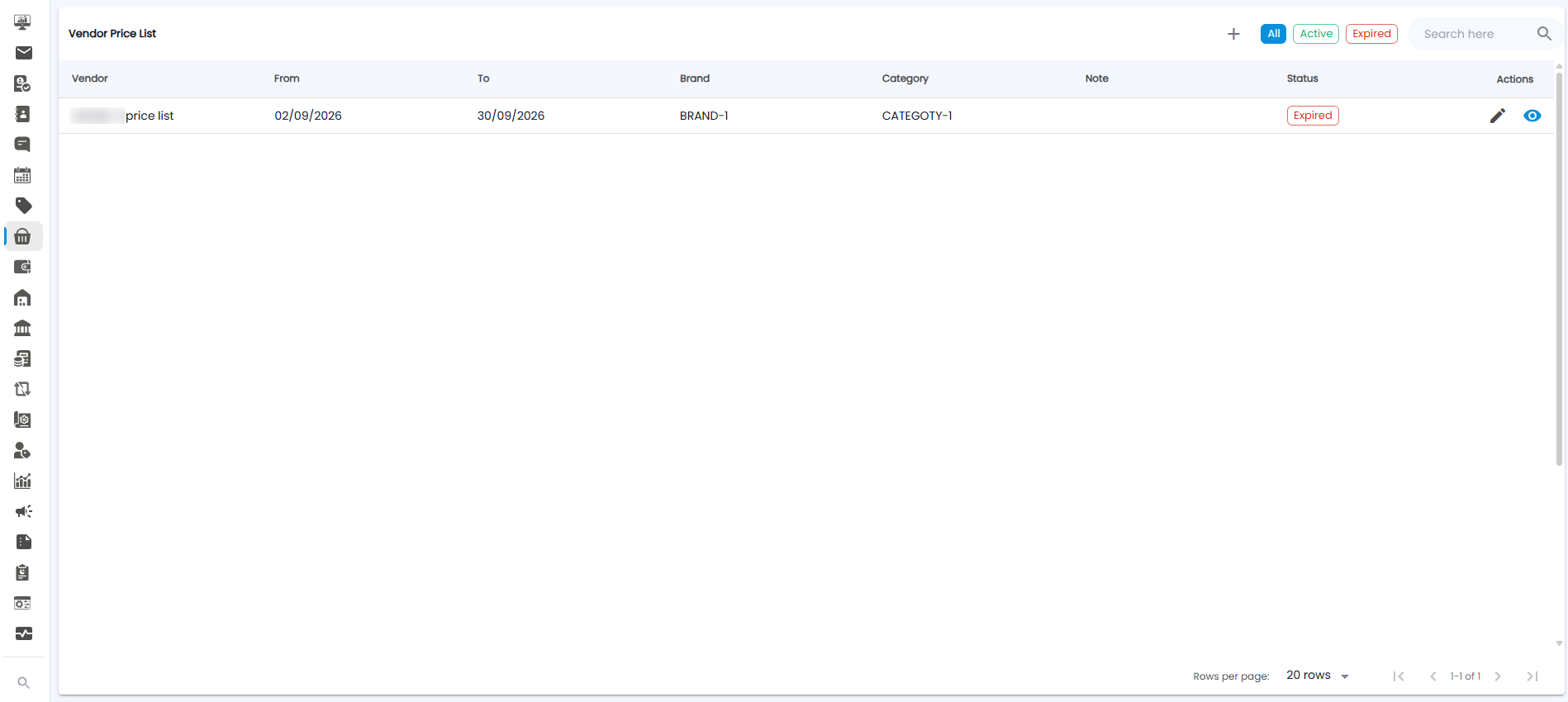Show all price lists filter
Viewport: 1568px width, 702px height.
click(1273, 34)
